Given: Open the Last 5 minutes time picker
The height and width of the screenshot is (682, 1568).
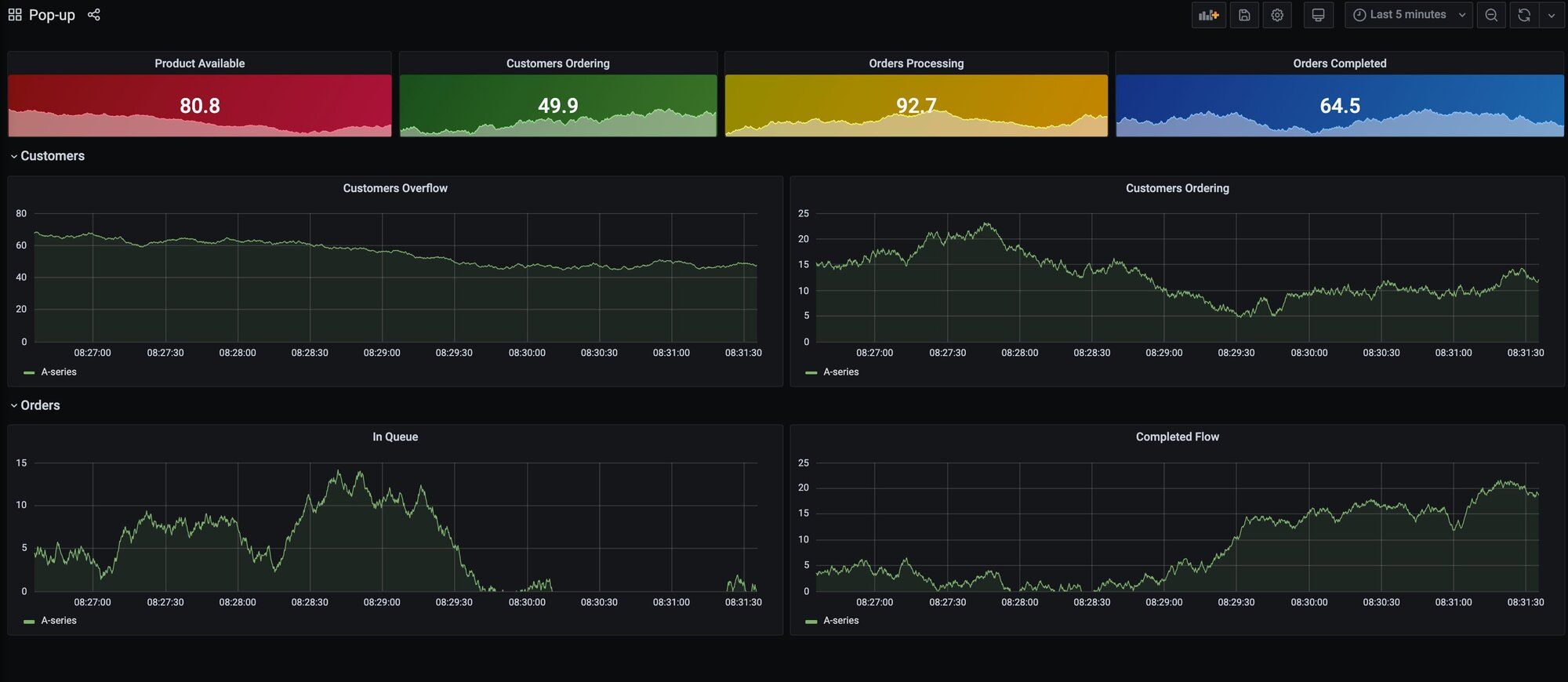Looking at the screenshot, I should (x=1408, y=15).
